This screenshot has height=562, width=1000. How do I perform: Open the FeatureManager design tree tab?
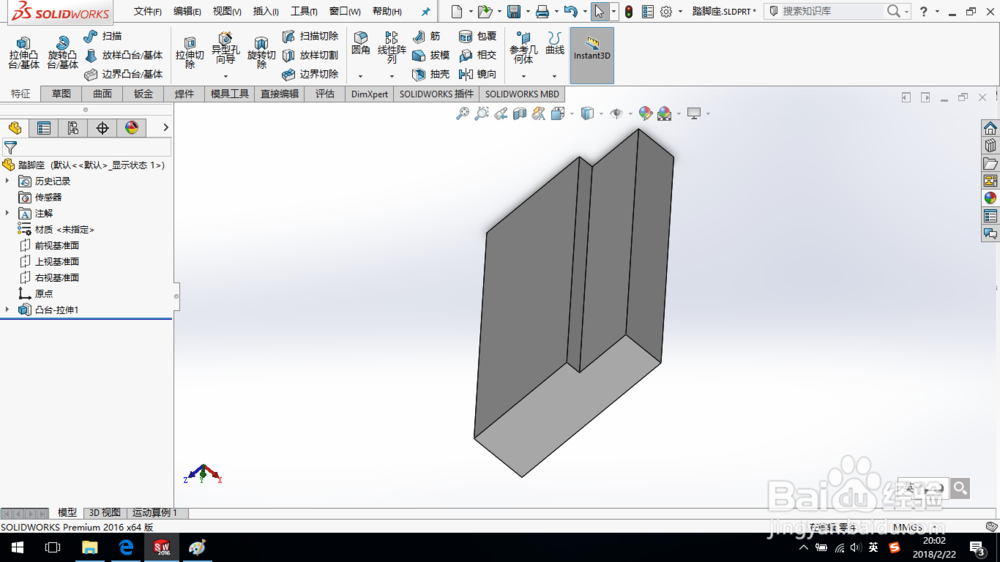(15, 128)
